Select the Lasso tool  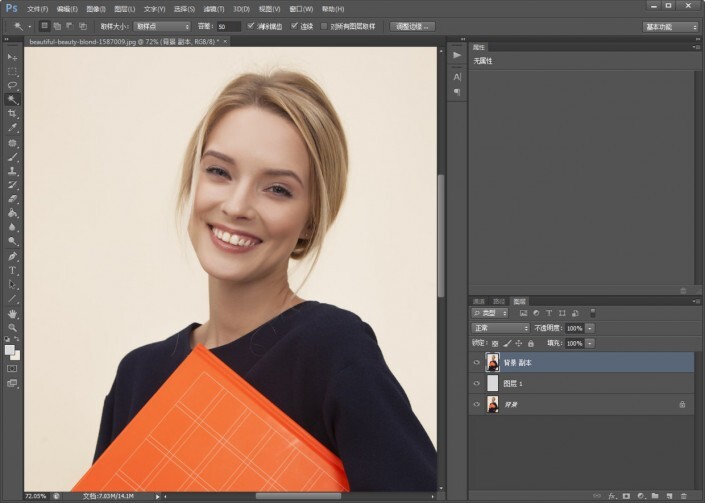[x=13, y=86]
